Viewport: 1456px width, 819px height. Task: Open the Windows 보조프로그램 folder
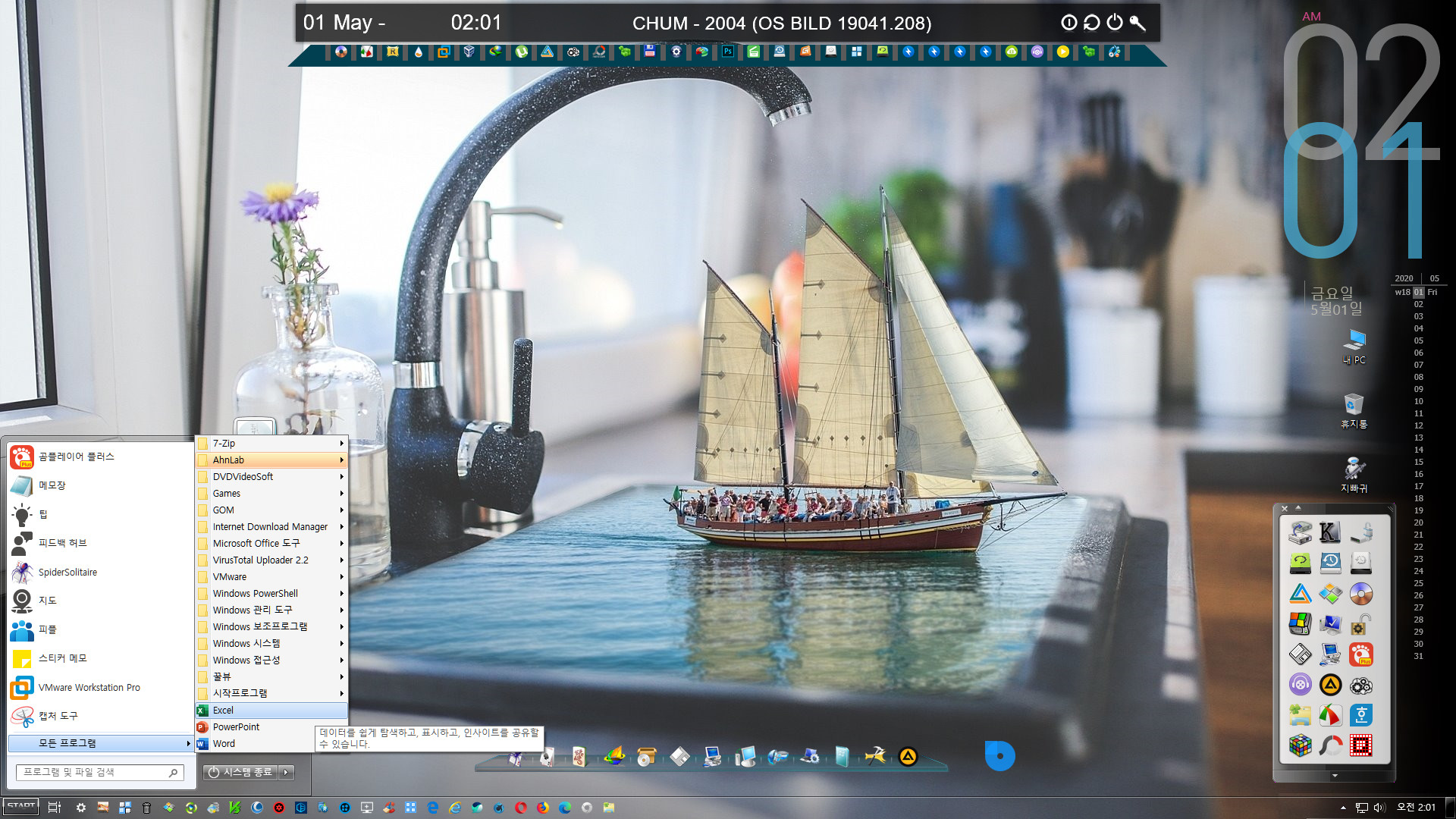[x=271, y=627]
